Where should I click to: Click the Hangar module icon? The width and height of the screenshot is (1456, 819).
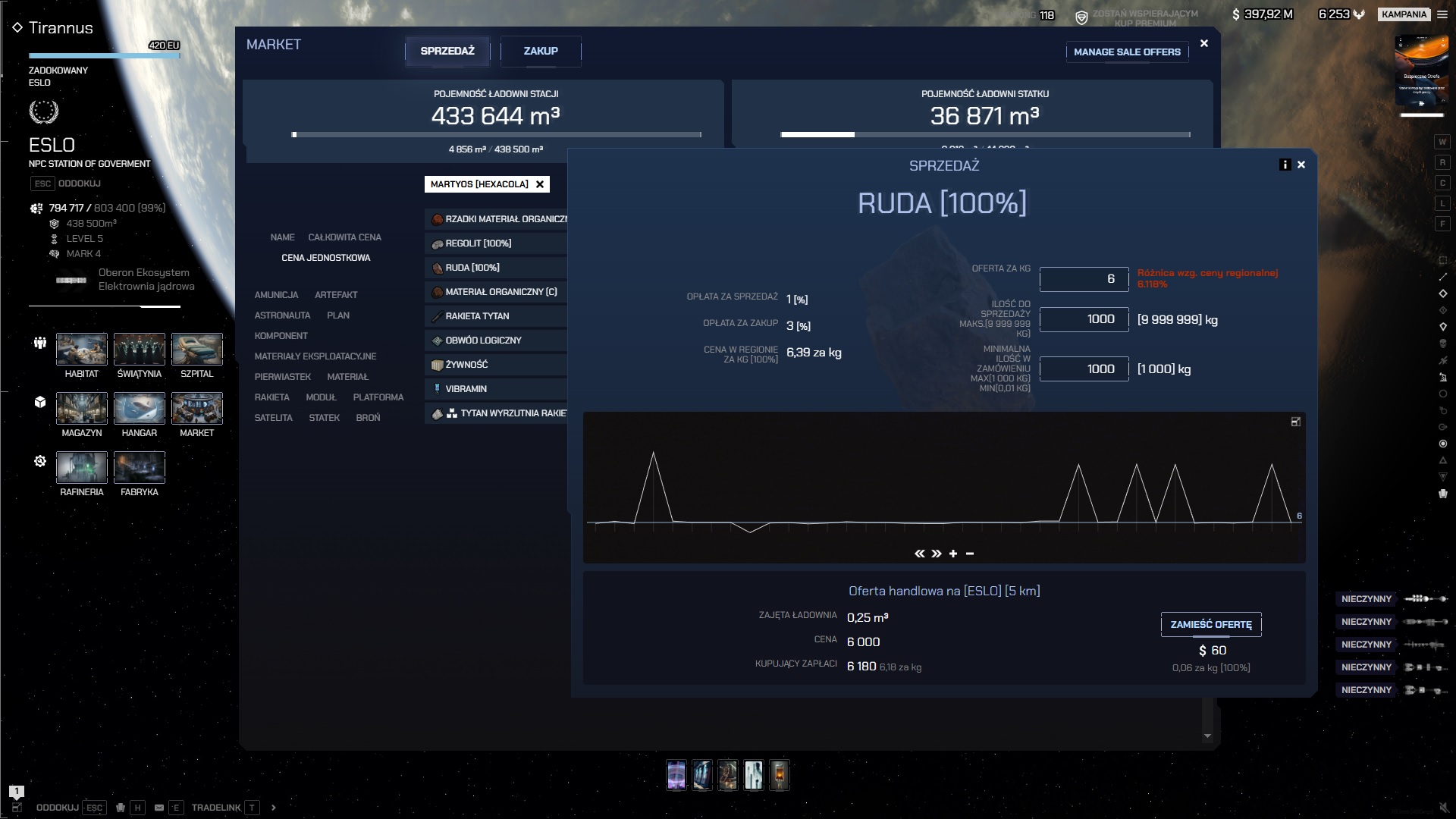click(139, 409)
